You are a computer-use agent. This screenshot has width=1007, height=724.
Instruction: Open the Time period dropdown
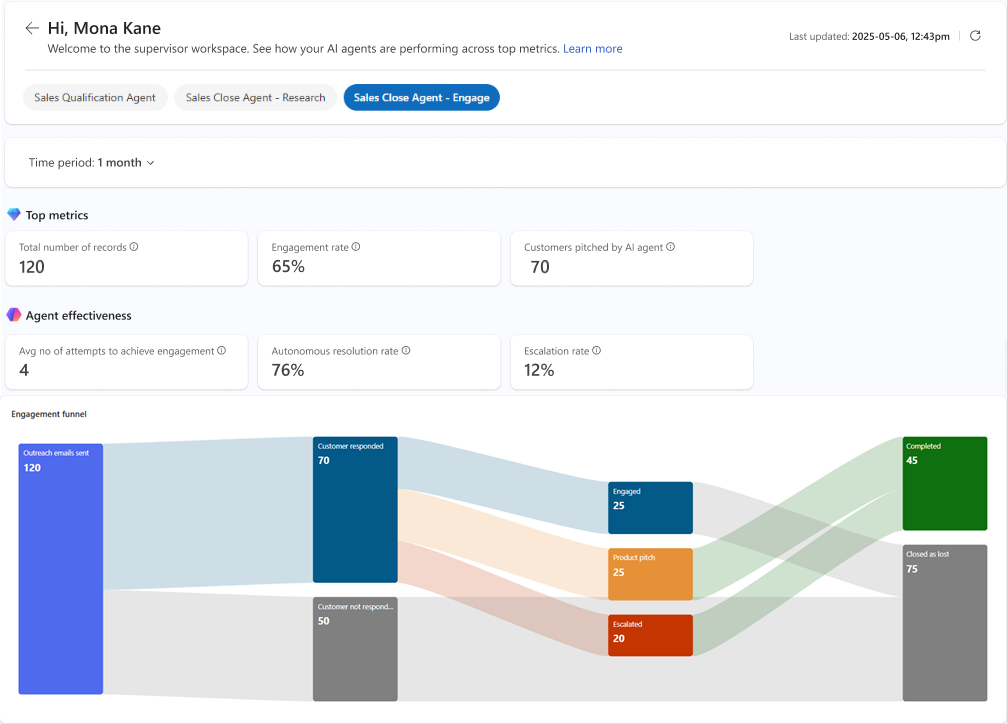coord(92,162)
